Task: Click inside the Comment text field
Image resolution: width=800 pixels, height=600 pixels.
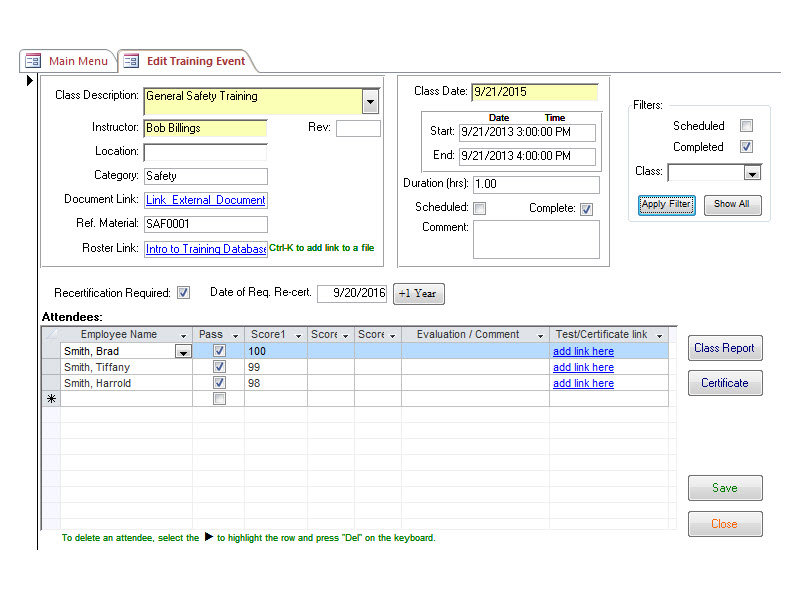Action: (536, 240)
